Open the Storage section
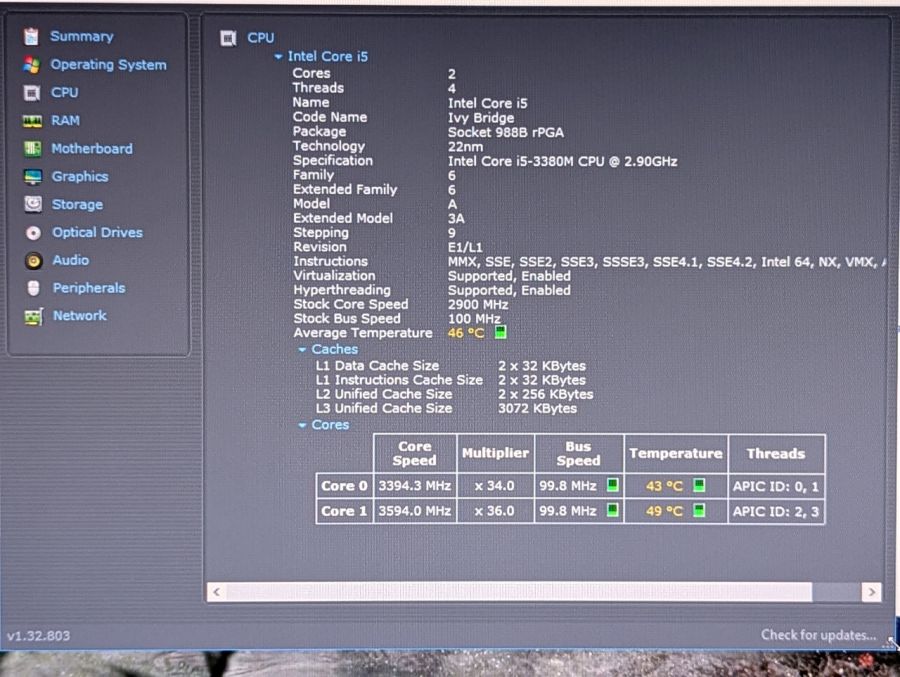 [x=77, y=204]
